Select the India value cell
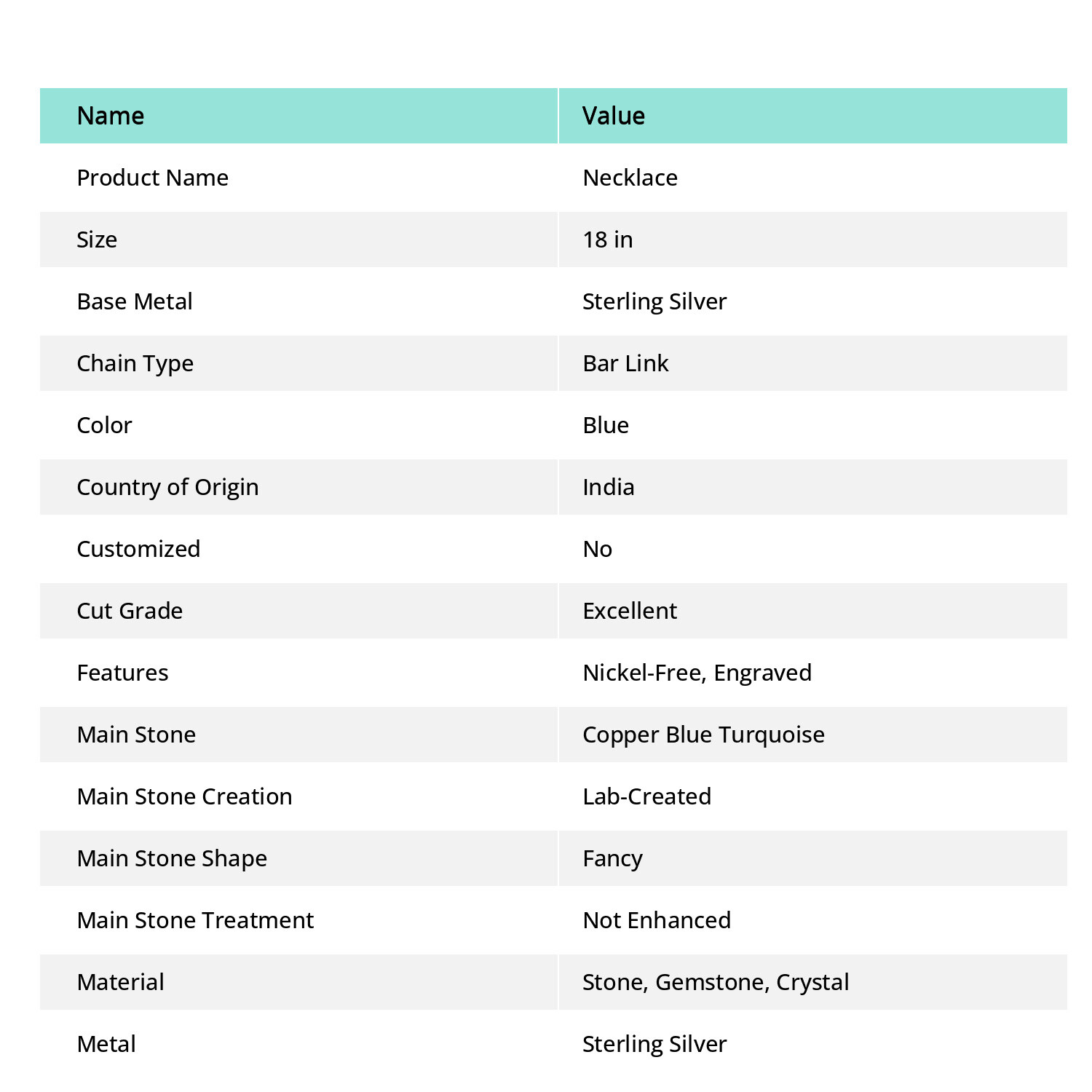 (x=609, y=487)
